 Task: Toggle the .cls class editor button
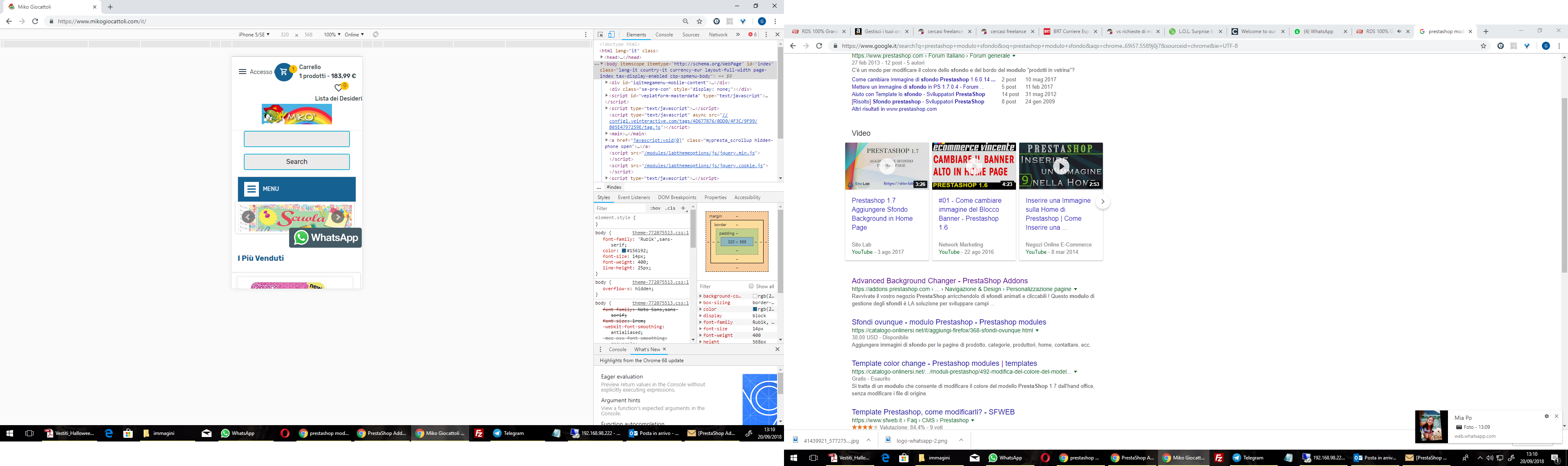click(x=670, y=208)
